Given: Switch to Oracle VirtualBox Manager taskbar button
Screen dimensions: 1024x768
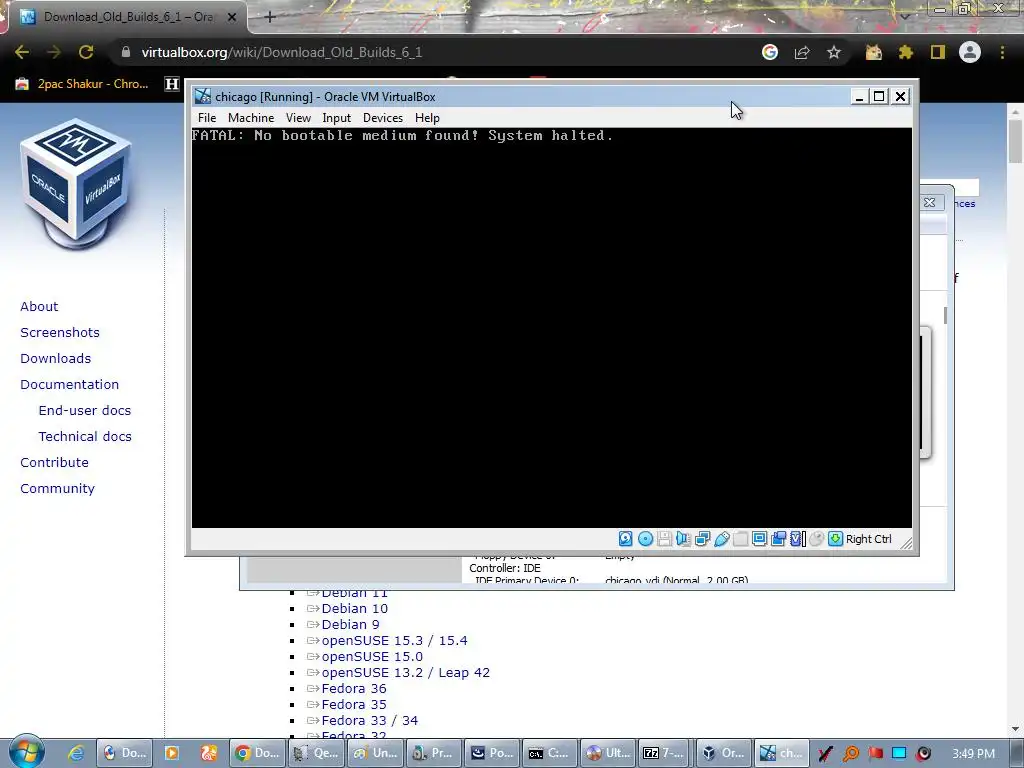Looking at the screenshot, I should [x=722, y=753].
